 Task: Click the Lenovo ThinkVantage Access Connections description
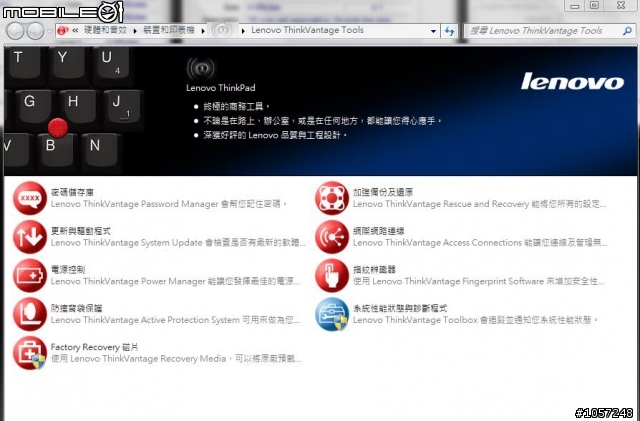(480, 243)
